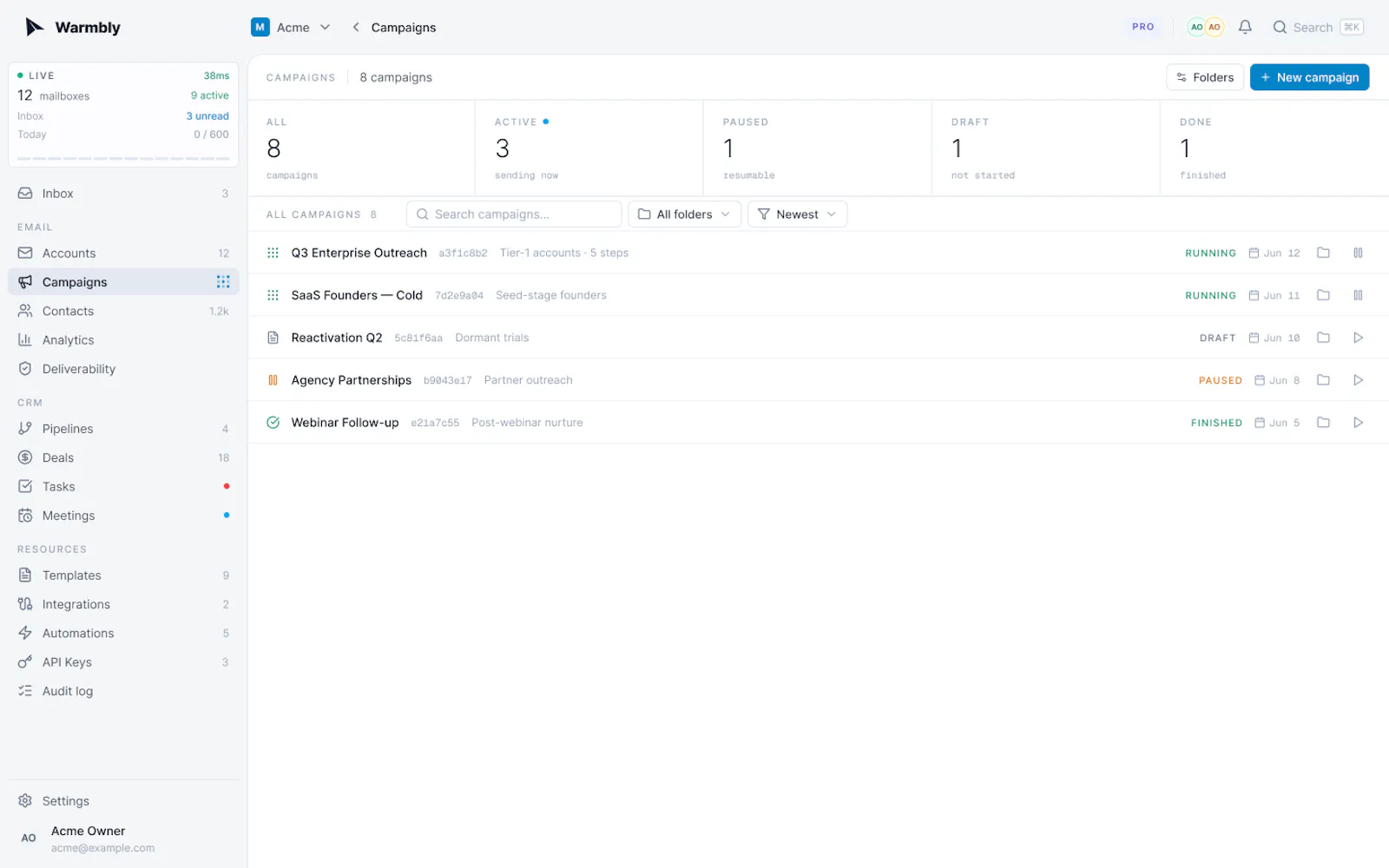Filter by the Draft campaigns card
1389x868 pixels.
pos(1046,148)
